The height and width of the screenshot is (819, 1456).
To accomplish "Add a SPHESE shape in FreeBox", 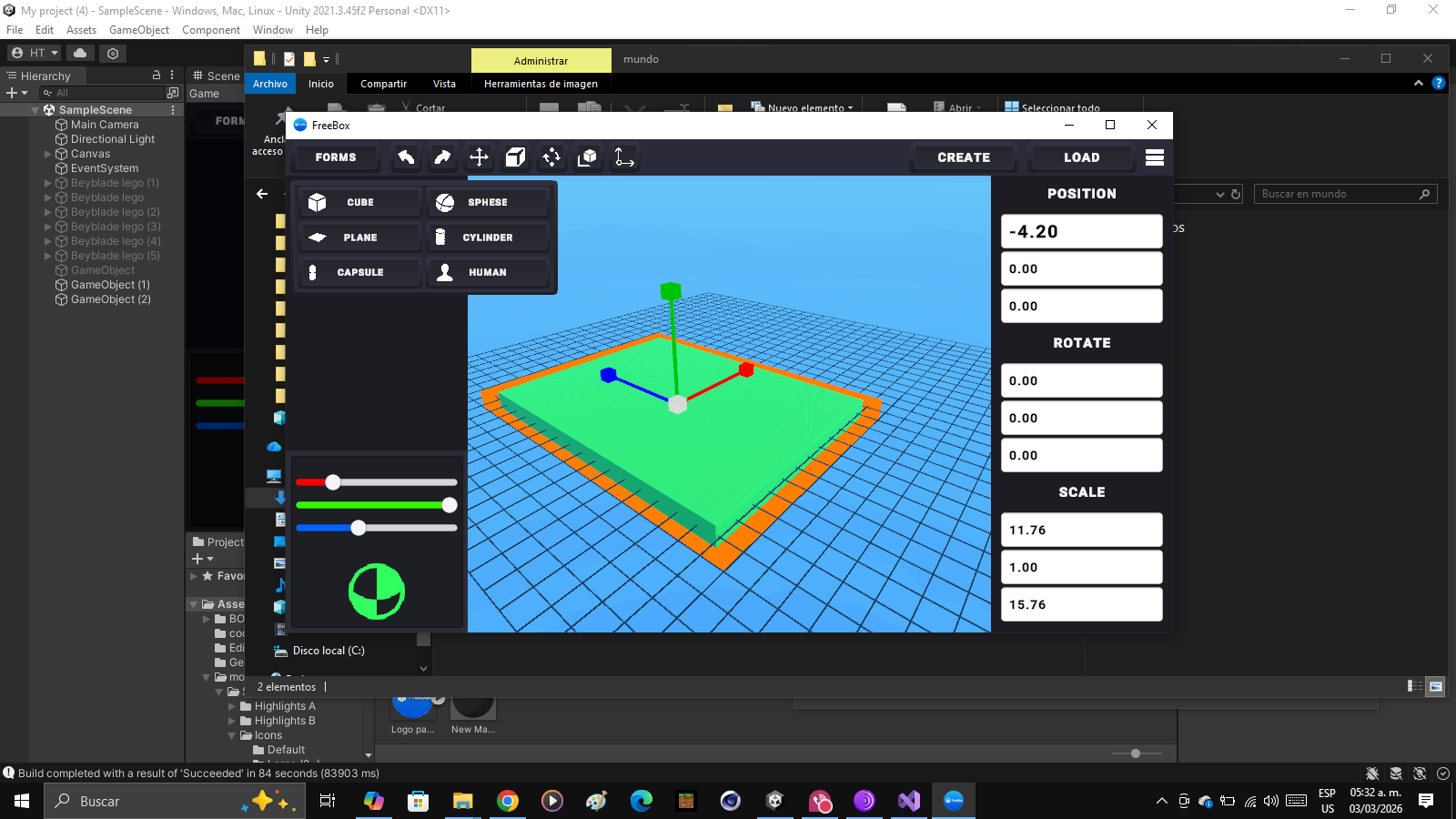I will (488, 202).
